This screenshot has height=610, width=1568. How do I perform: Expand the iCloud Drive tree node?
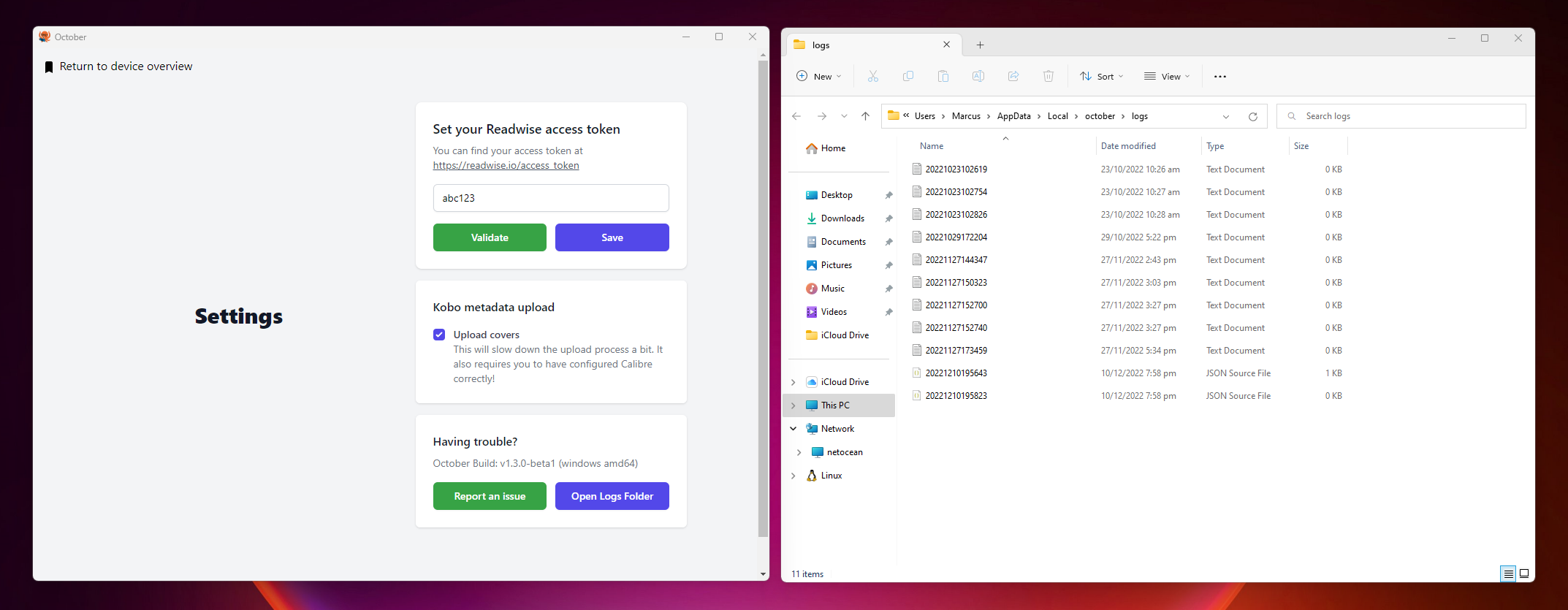[x=793, y=382]
